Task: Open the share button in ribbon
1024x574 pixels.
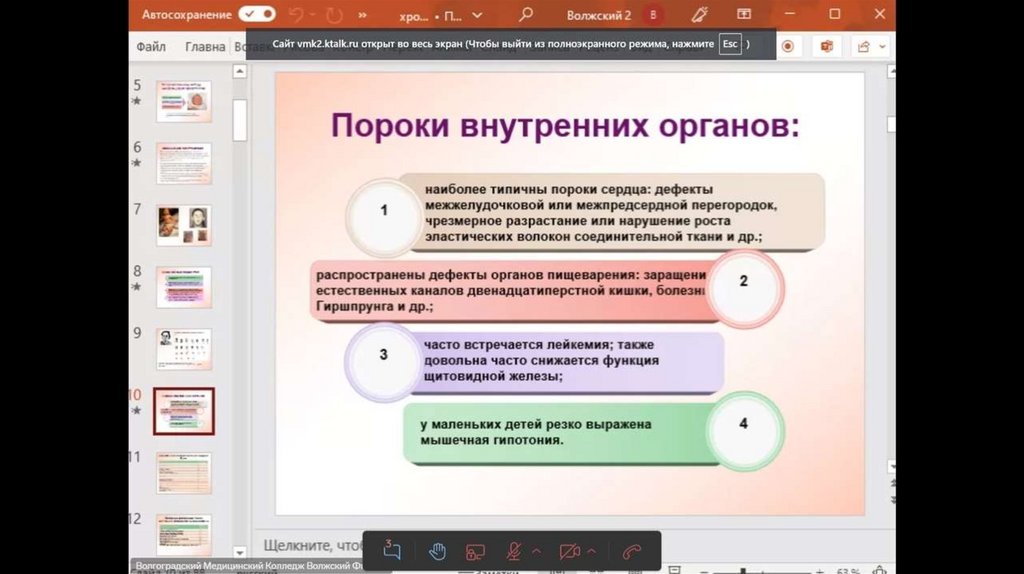Action: 866,46
